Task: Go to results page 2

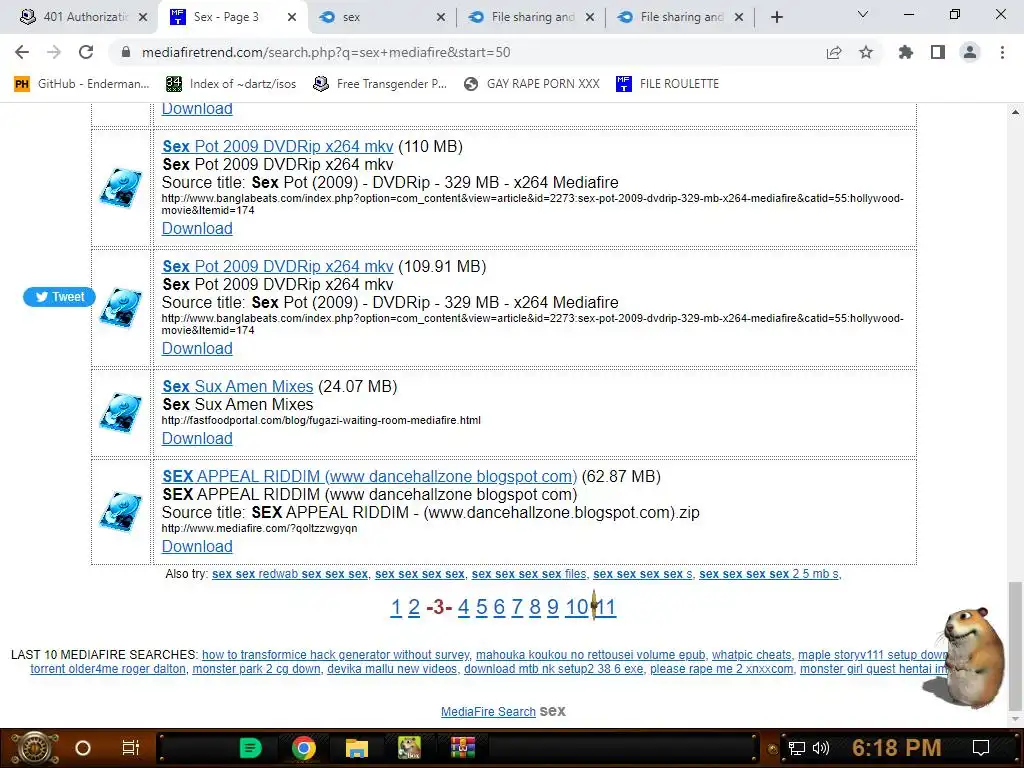Action: 413,607
